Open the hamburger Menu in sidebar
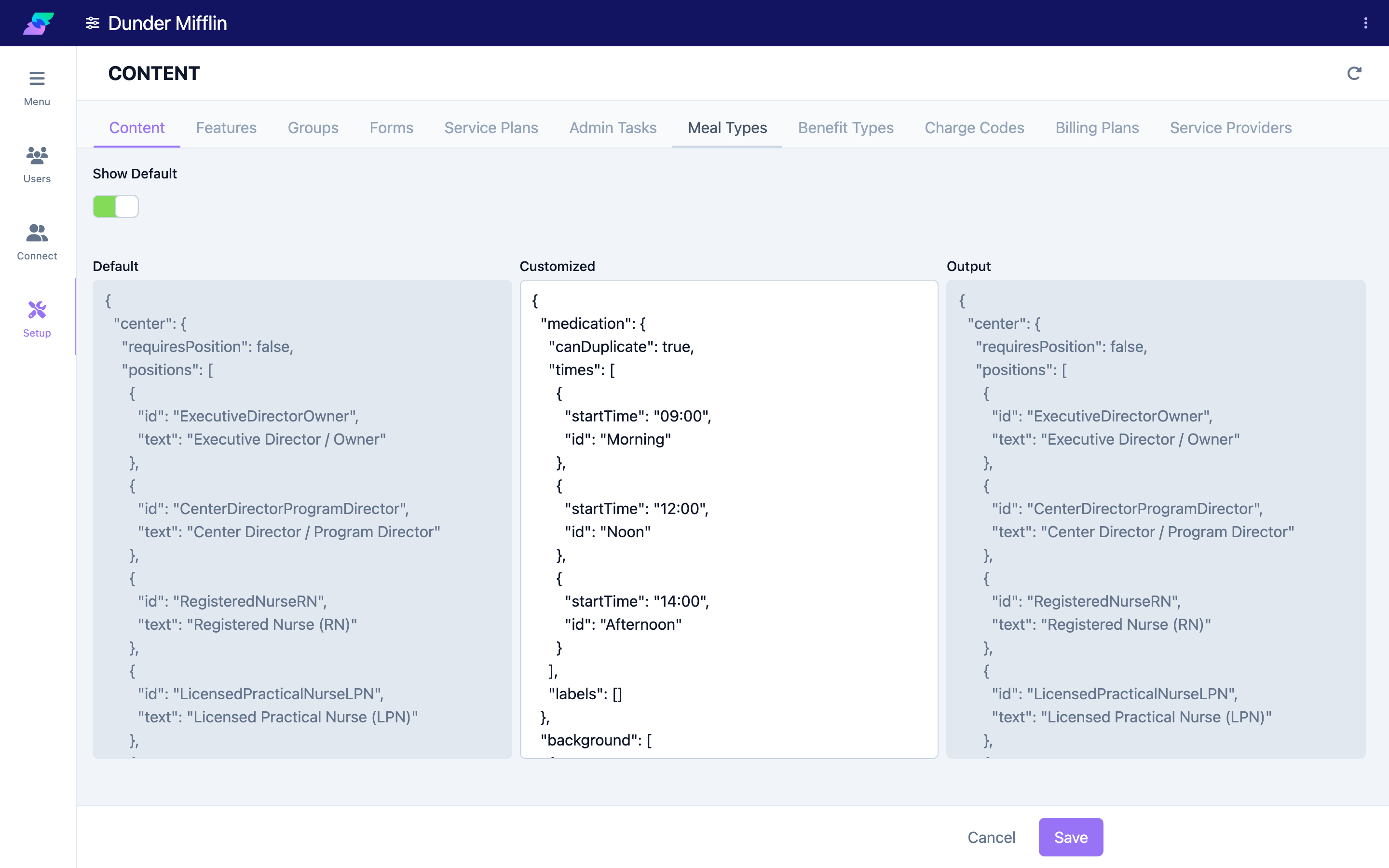1389x868 pixels. click(x=37, y=88)
